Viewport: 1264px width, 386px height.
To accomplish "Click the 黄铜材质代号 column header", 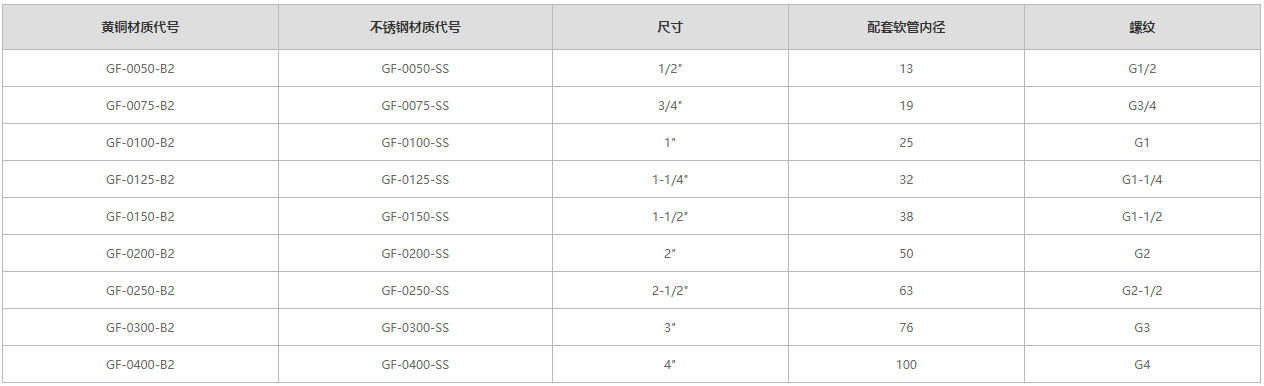I will (140, 28).
